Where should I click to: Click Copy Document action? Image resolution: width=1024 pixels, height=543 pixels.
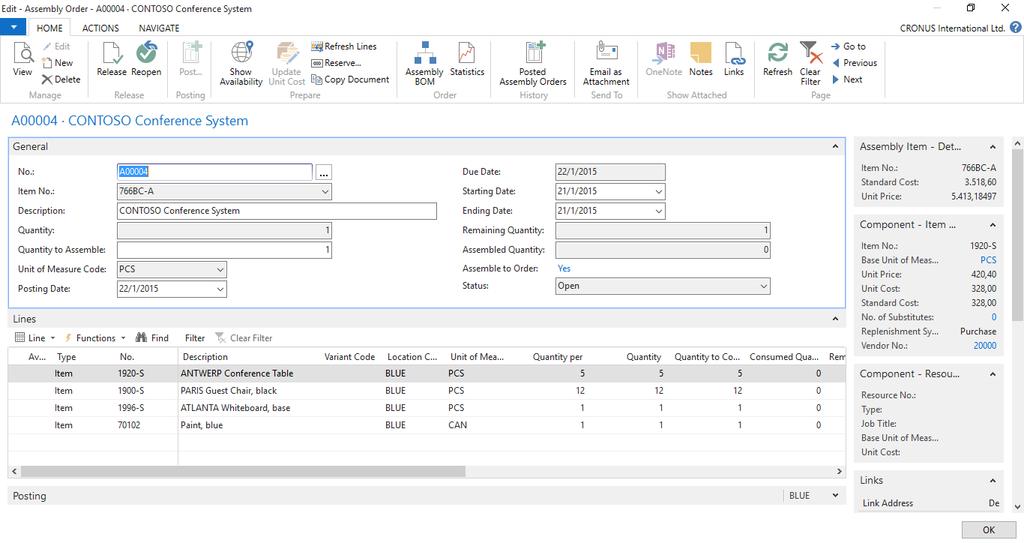pos(351,79)
